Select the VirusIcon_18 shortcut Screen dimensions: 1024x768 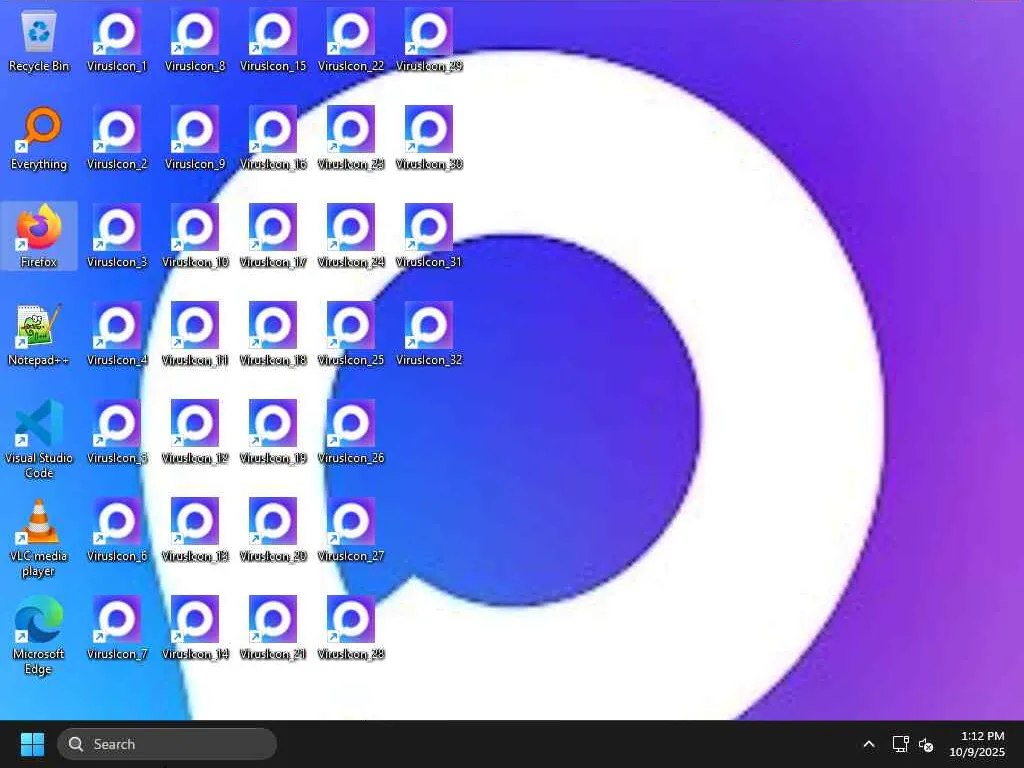273,334
